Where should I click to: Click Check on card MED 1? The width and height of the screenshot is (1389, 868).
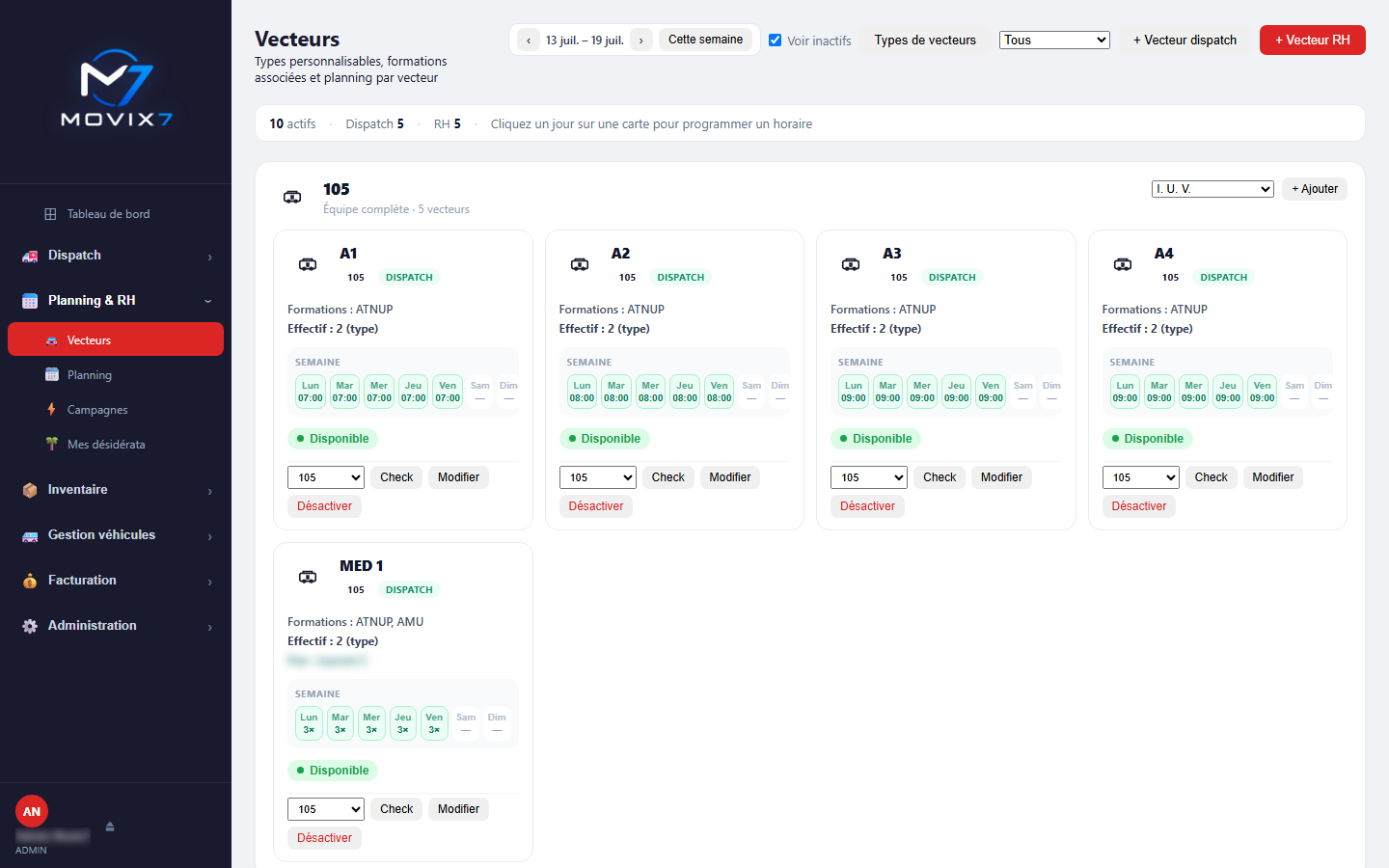coord(396,809)
